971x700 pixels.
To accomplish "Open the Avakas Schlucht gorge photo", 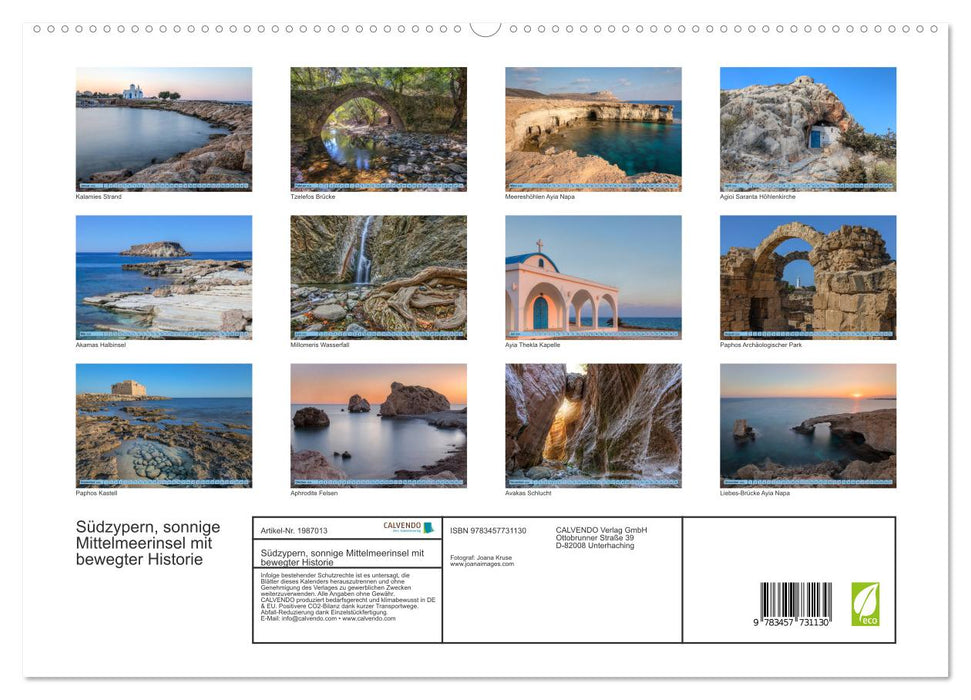I will 593,425.
